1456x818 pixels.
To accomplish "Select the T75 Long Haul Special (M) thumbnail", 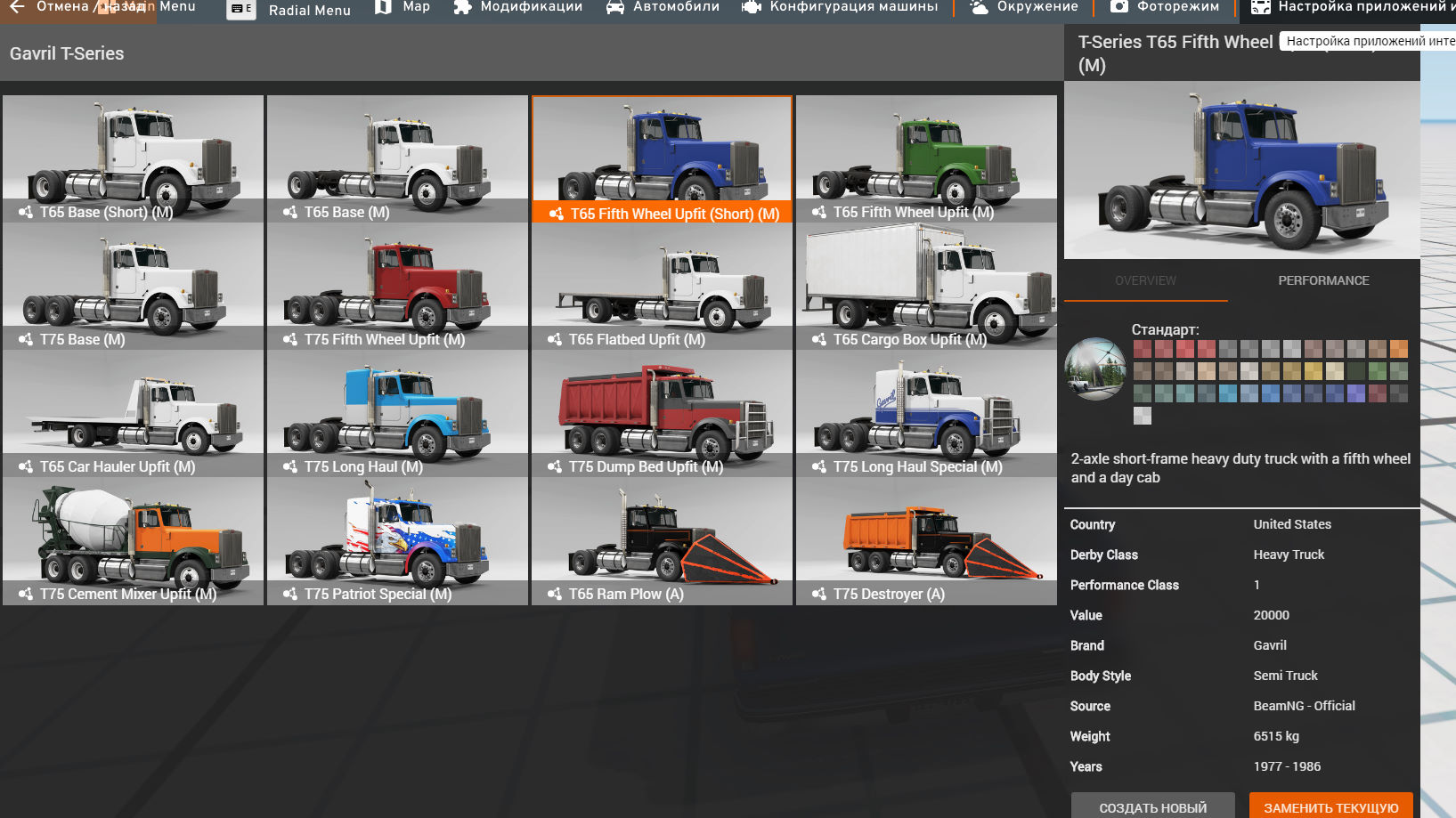I will click(926, 413).
